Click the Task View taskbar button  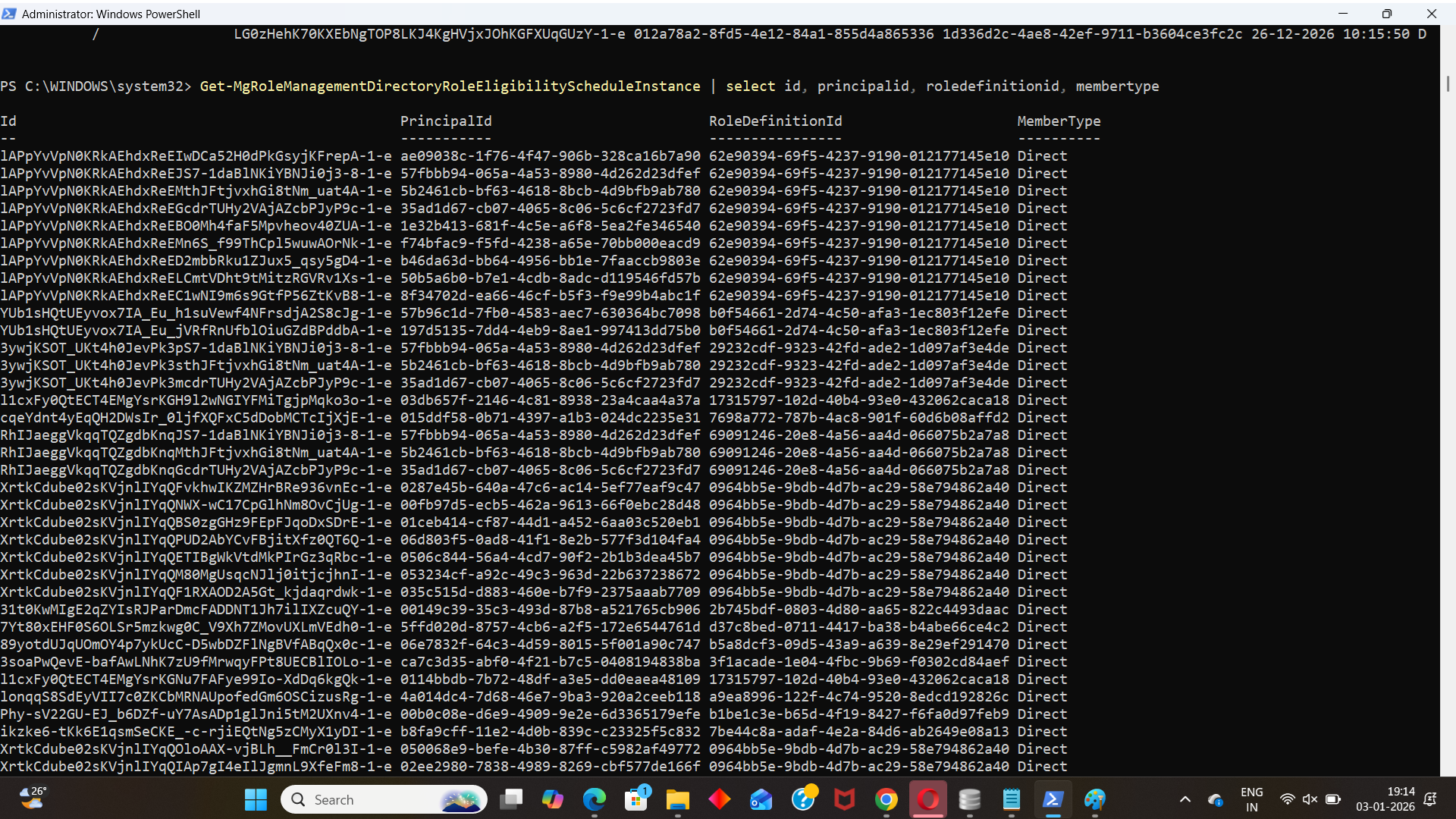pyautogui.click(x=512, y=799)
